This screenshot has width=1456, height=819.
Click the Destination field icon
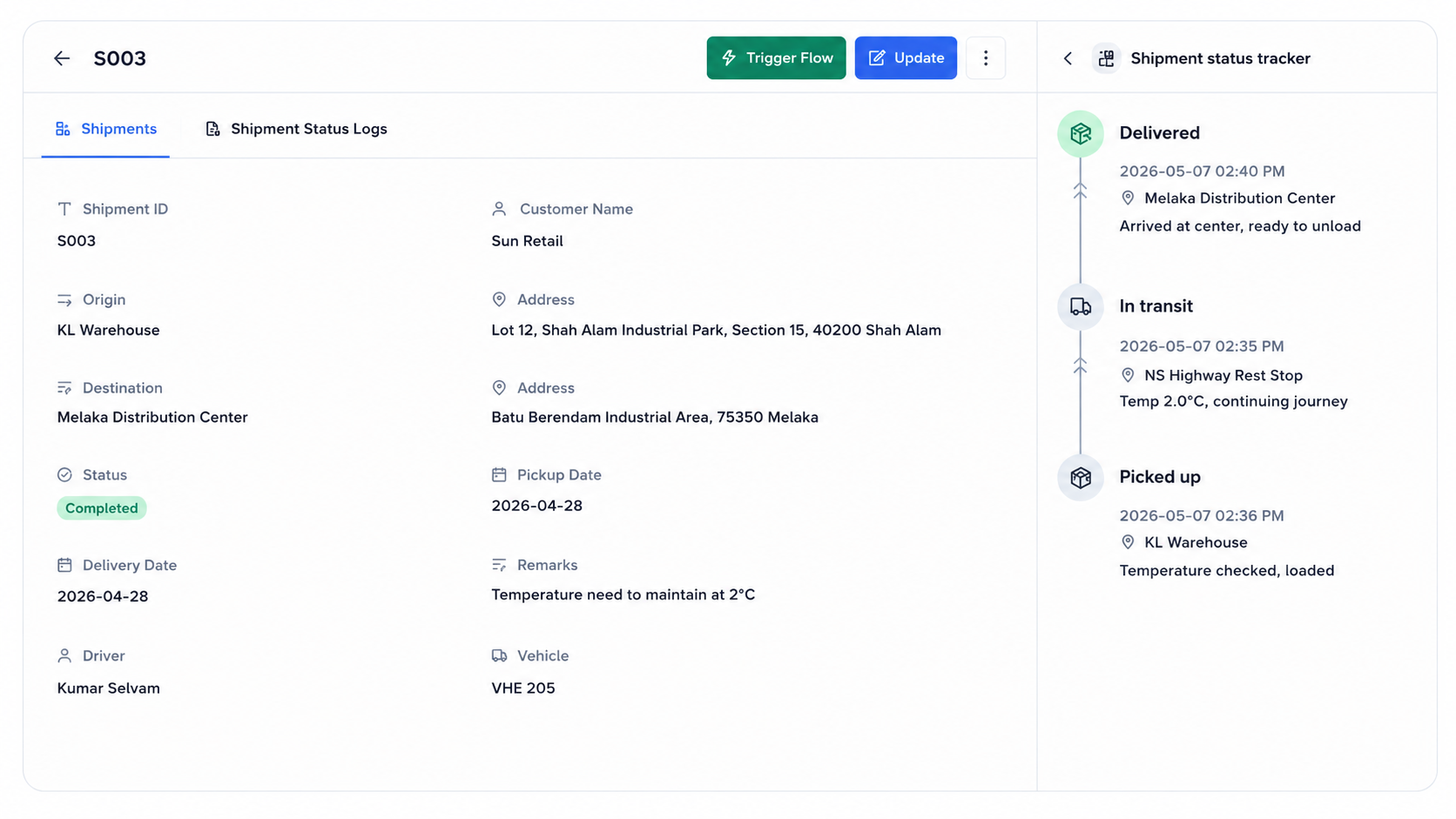tap(64, 388)
